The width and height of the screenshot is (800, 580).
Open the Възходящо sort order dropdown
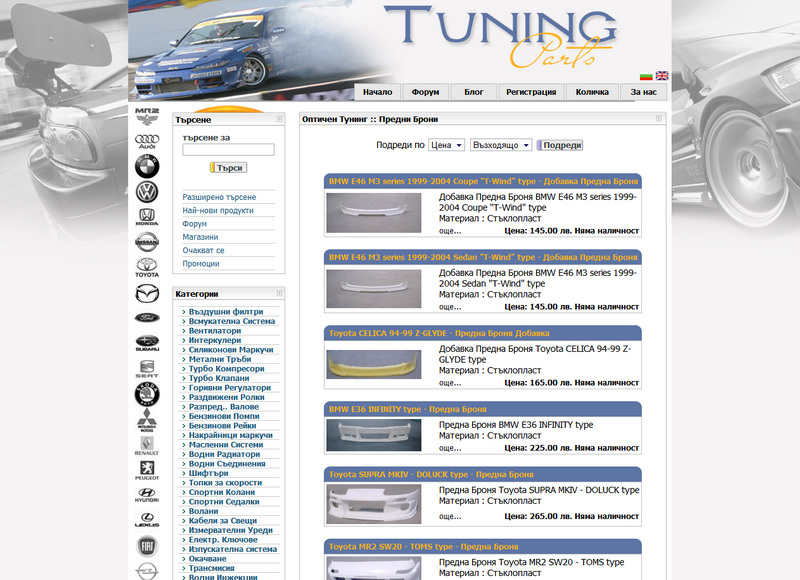[x=501, y=145]
